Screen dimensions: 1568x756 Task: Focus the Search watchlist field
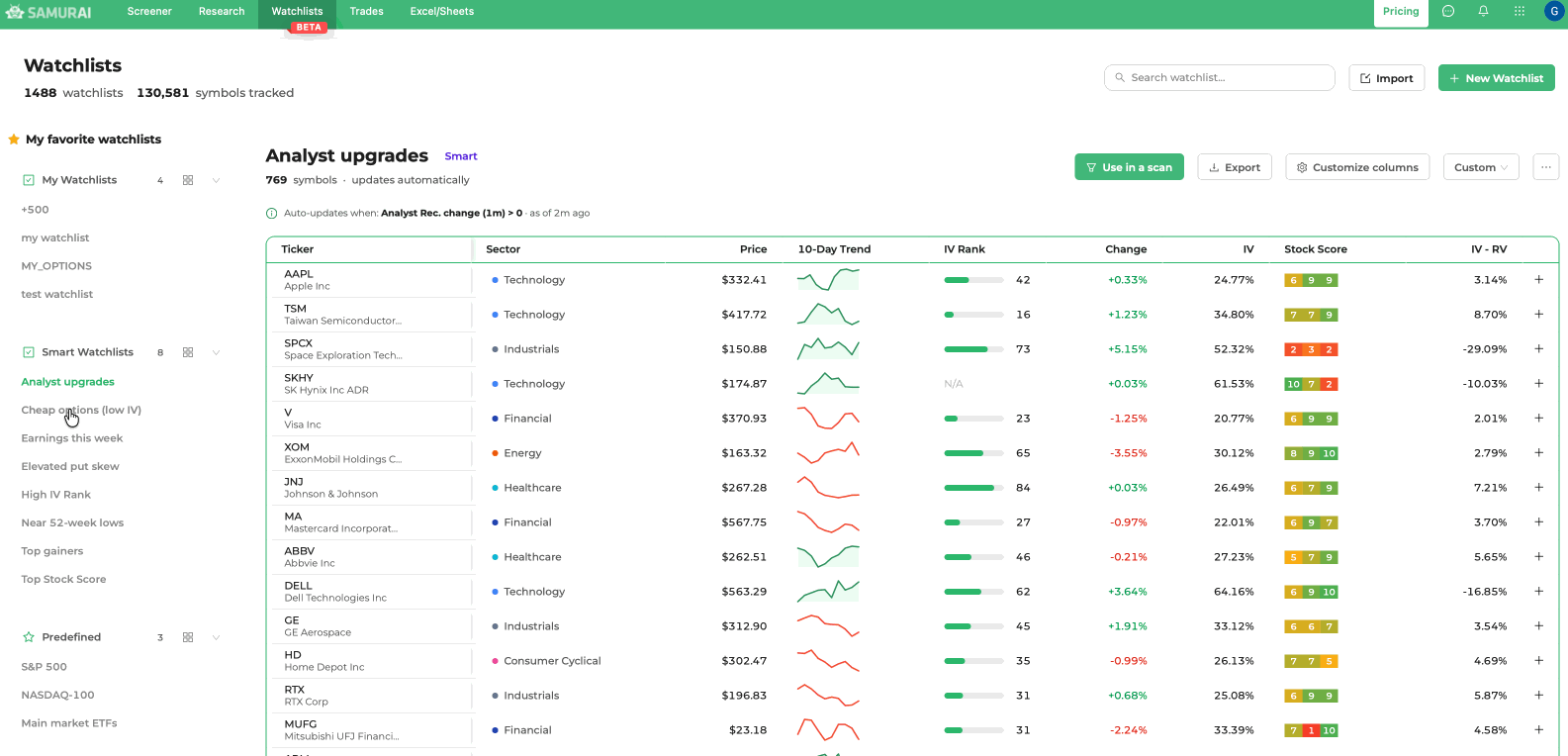(x=1220, y=78)
